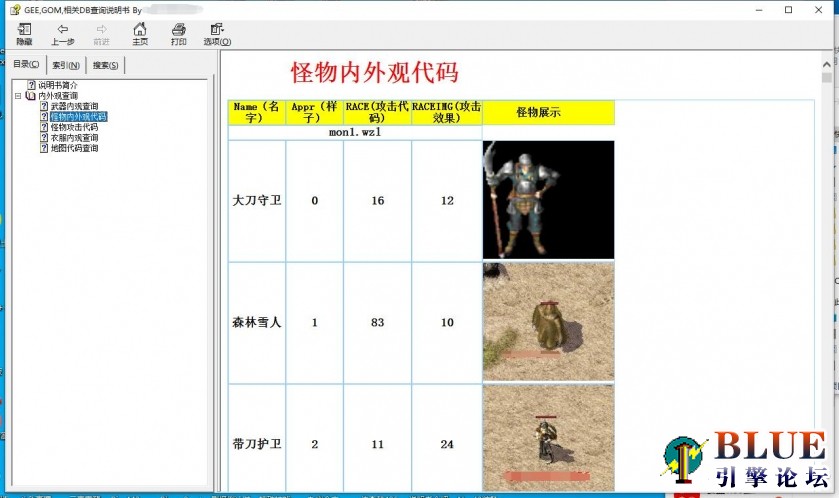
Task: Click the help icon beside 地图代码查询
Action: 44,148
